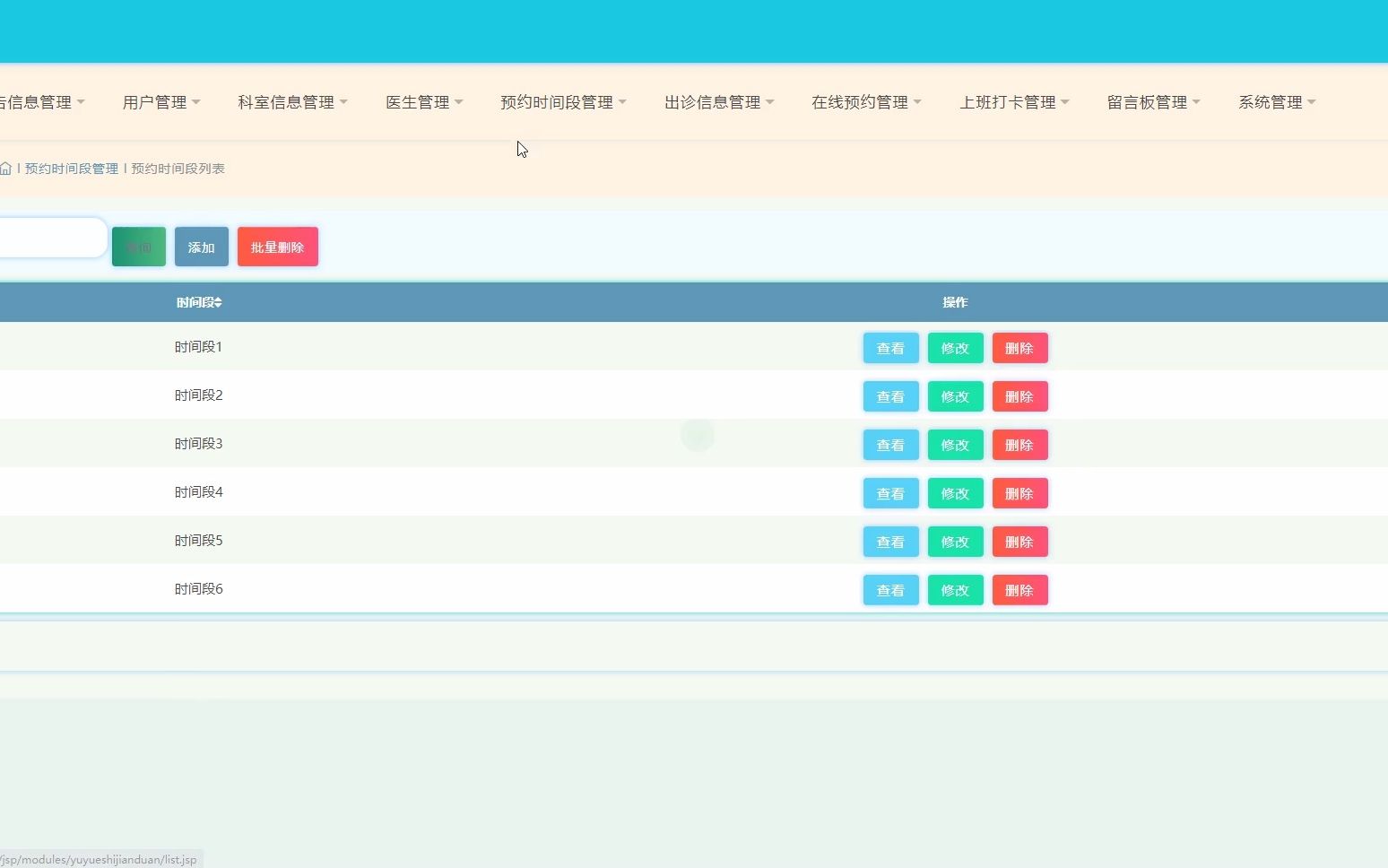The width and height of the screenshot is (1388, 868).
Task: Expand dropdown arrow next to 在线预约管理
Action: pos(917,102)
